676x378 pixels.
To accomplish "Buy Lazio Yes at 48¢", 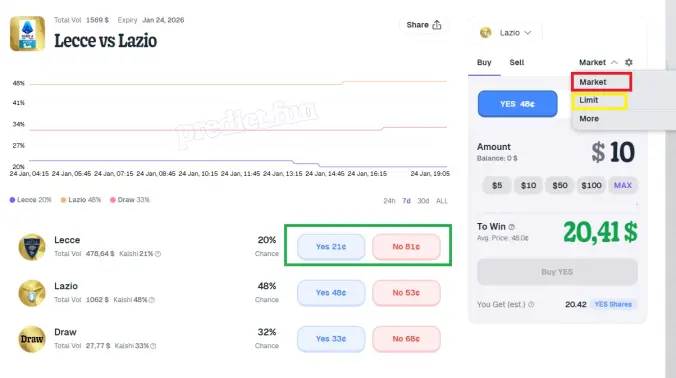I will coord(331,293).
